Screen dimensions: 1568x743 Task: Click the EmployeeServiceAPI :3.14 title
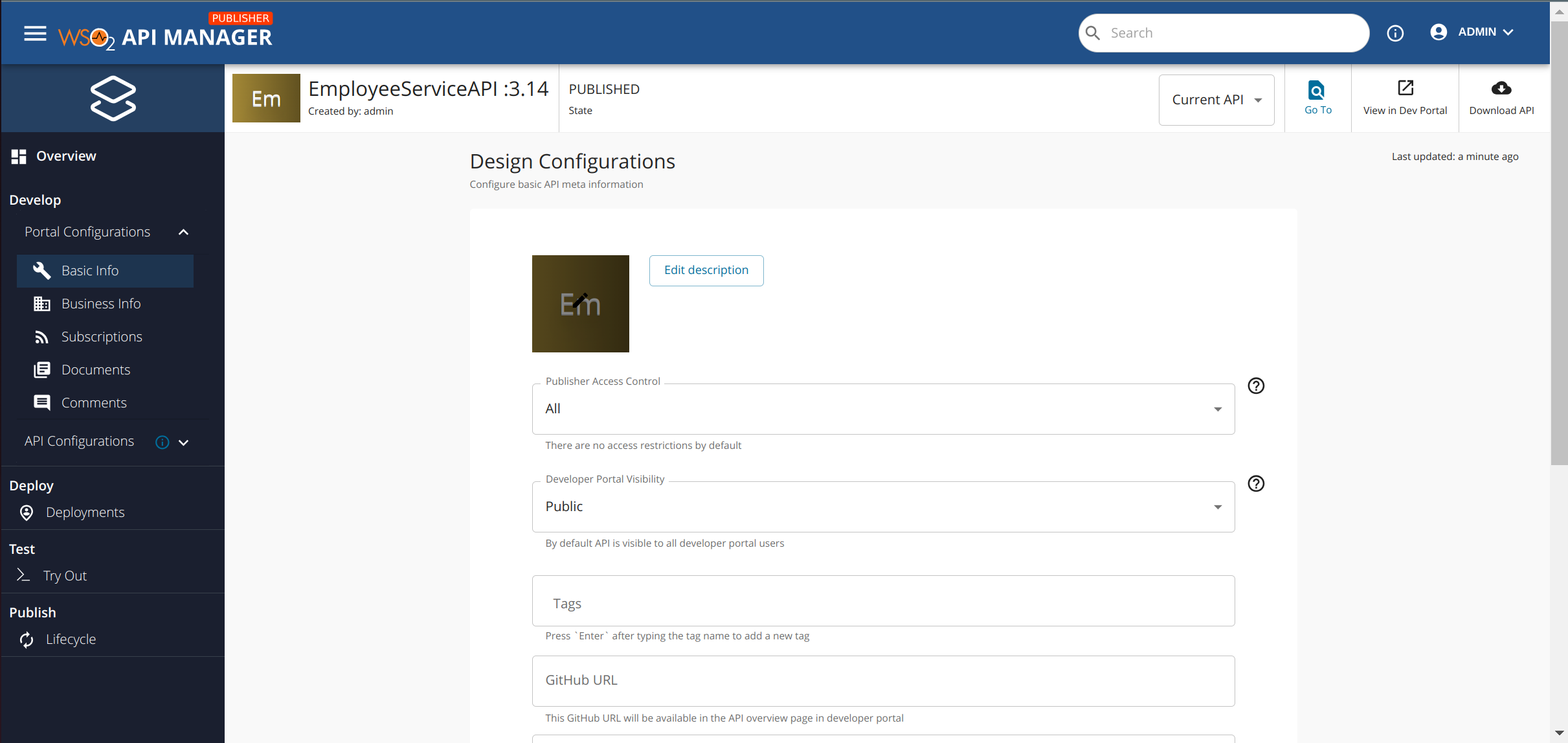pos(428,89)
